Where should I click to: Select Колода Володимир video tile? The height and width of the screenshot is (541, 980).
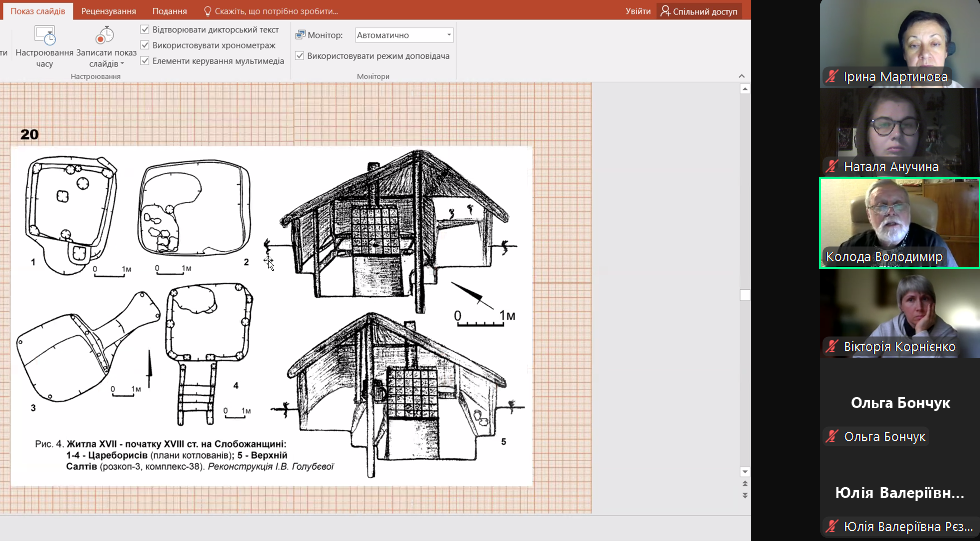click(899, 223)
